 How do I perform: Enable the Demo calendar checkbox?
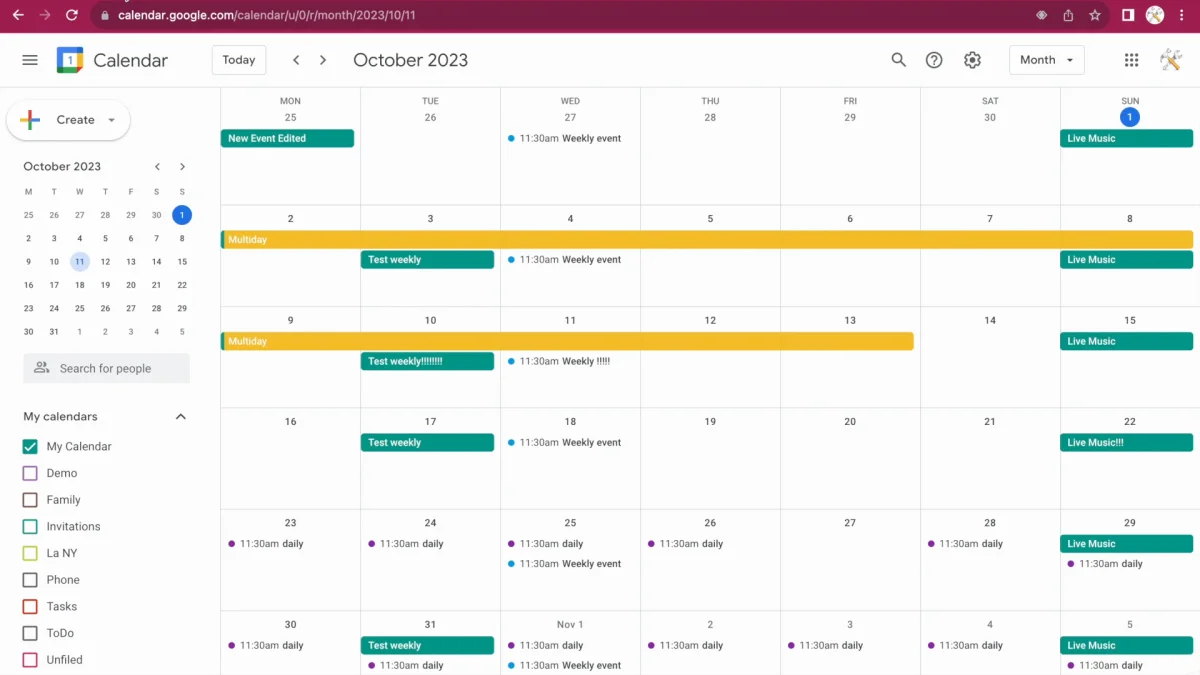(30, 473)
